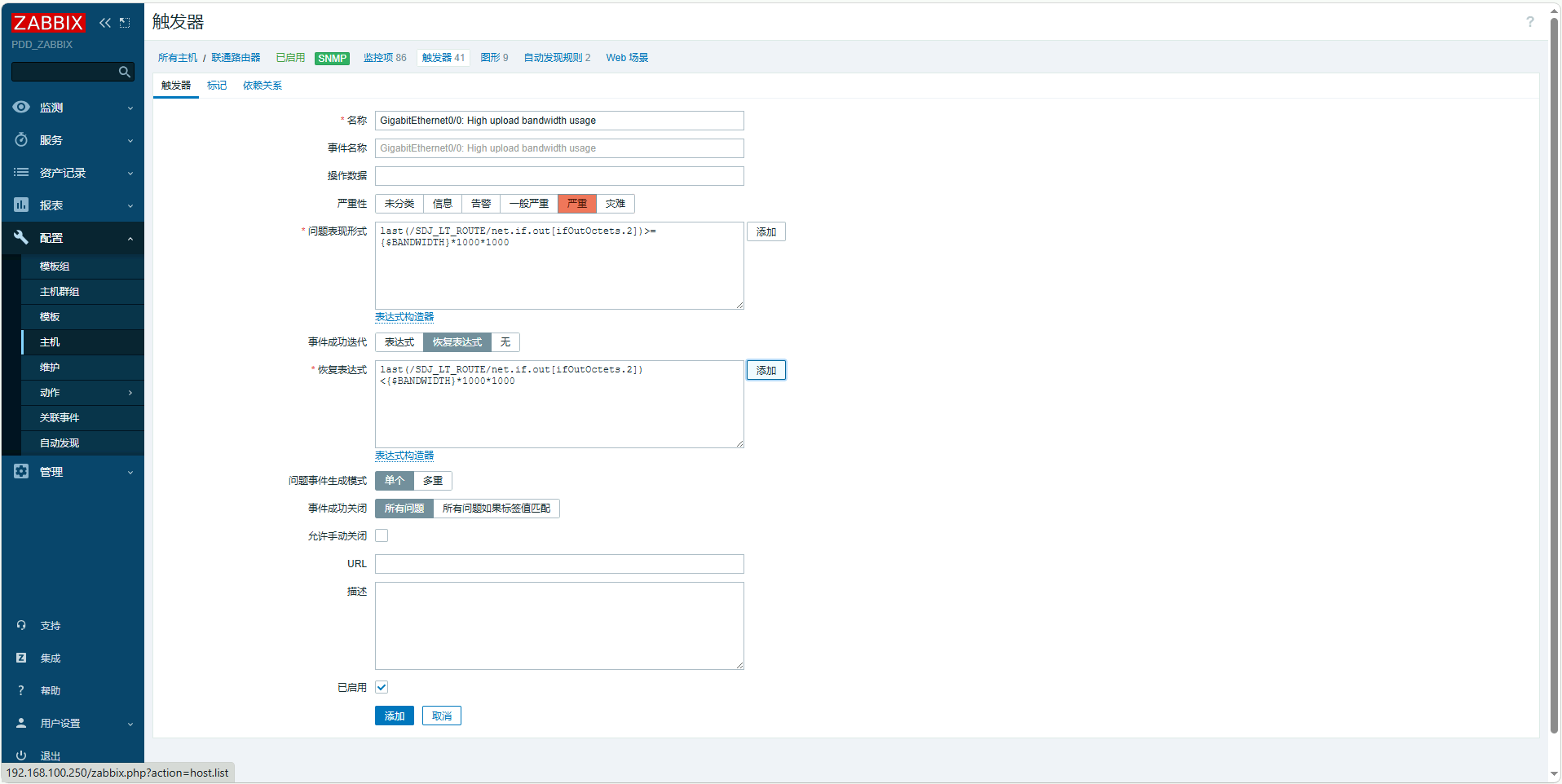Collapse the 配置 menu chevron

pos(130,239)
